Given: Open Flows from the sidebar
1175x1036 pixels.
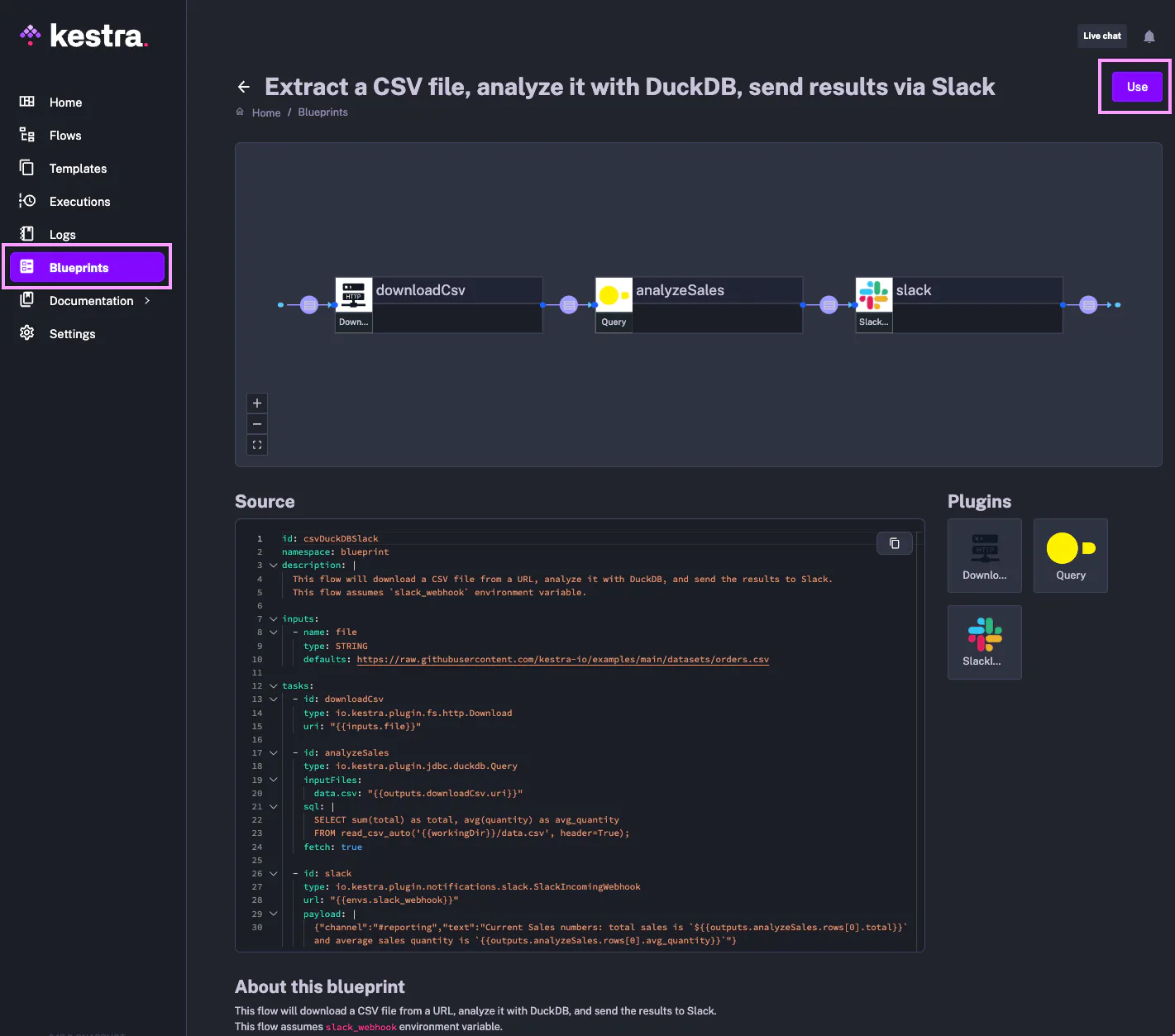Looking at the screenshot, I should [x=65, y=136].
